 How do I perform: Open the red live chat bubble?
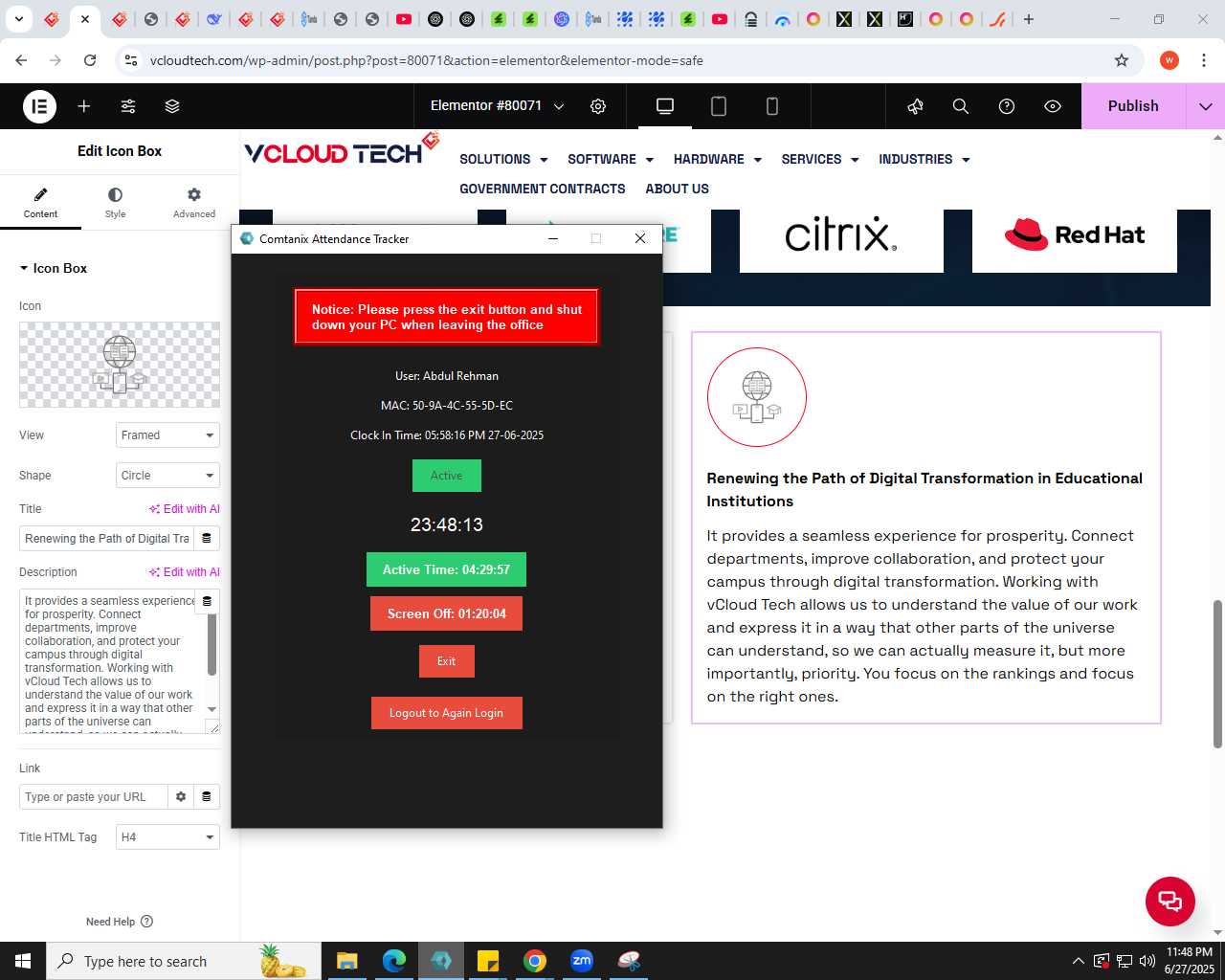click(1170, 901)
